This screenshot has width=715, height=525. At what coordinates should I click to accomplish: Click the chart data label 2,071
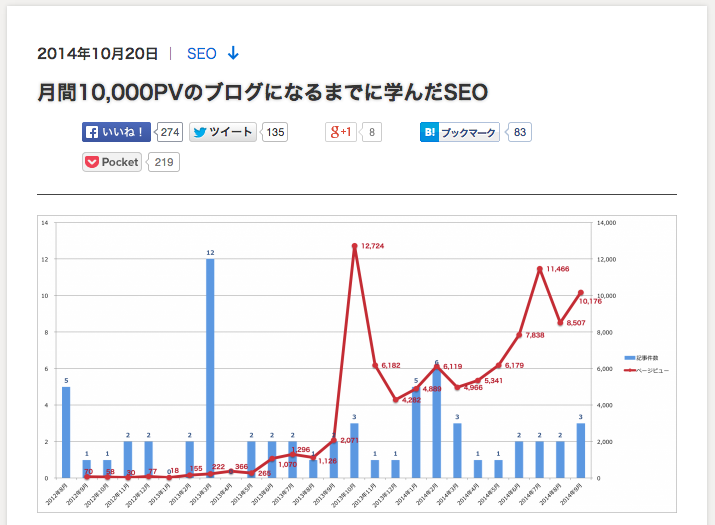(349, 440)
